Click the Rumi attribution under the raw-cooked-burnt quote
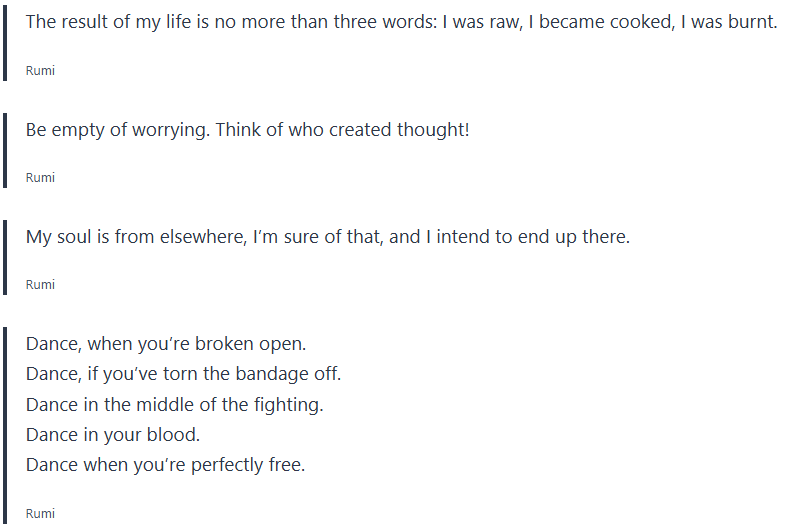The image size is (807, 528). tap(40, 71)
